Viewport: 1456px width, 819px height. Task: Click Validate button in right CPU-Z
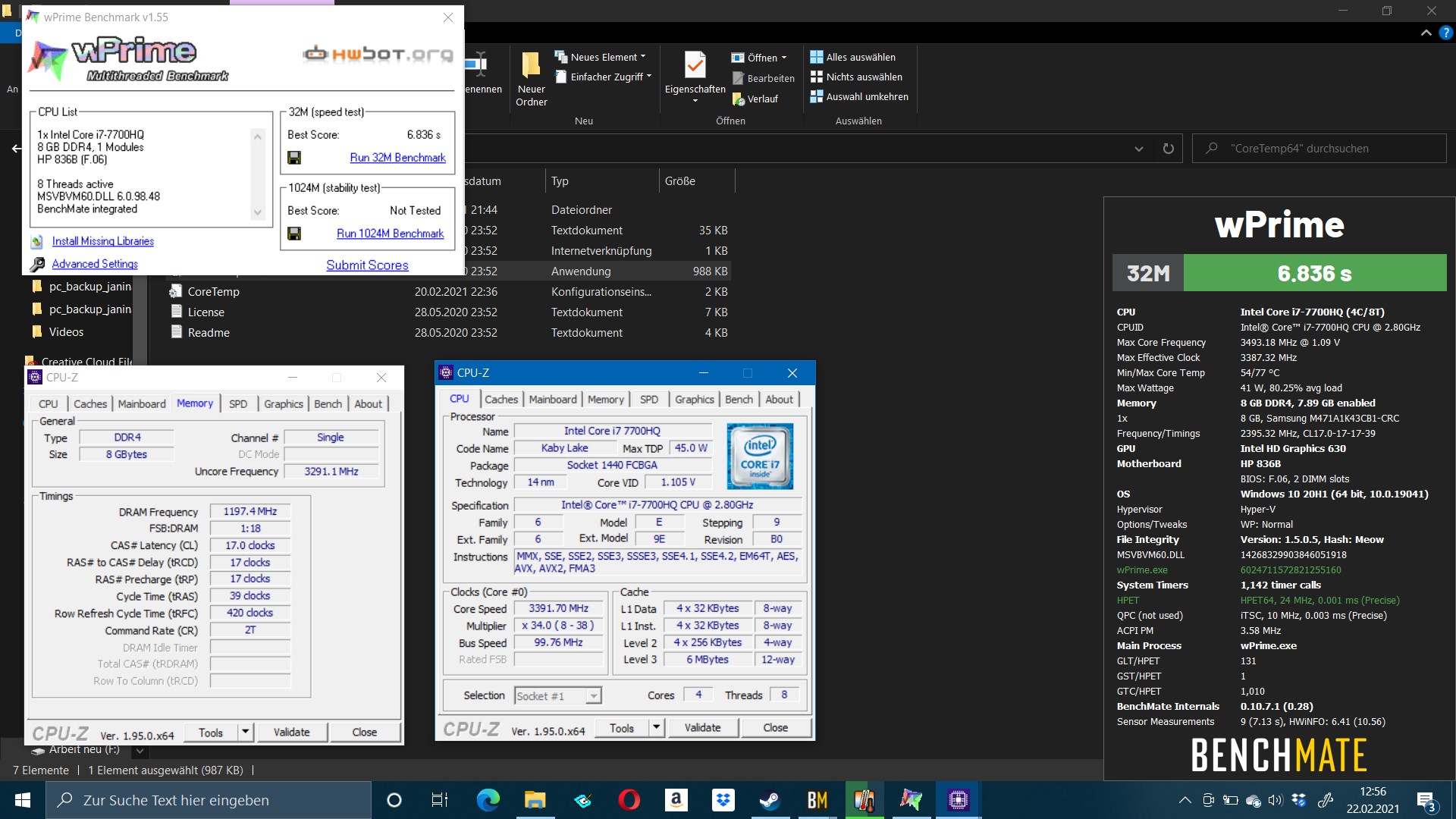pos(702,727)
